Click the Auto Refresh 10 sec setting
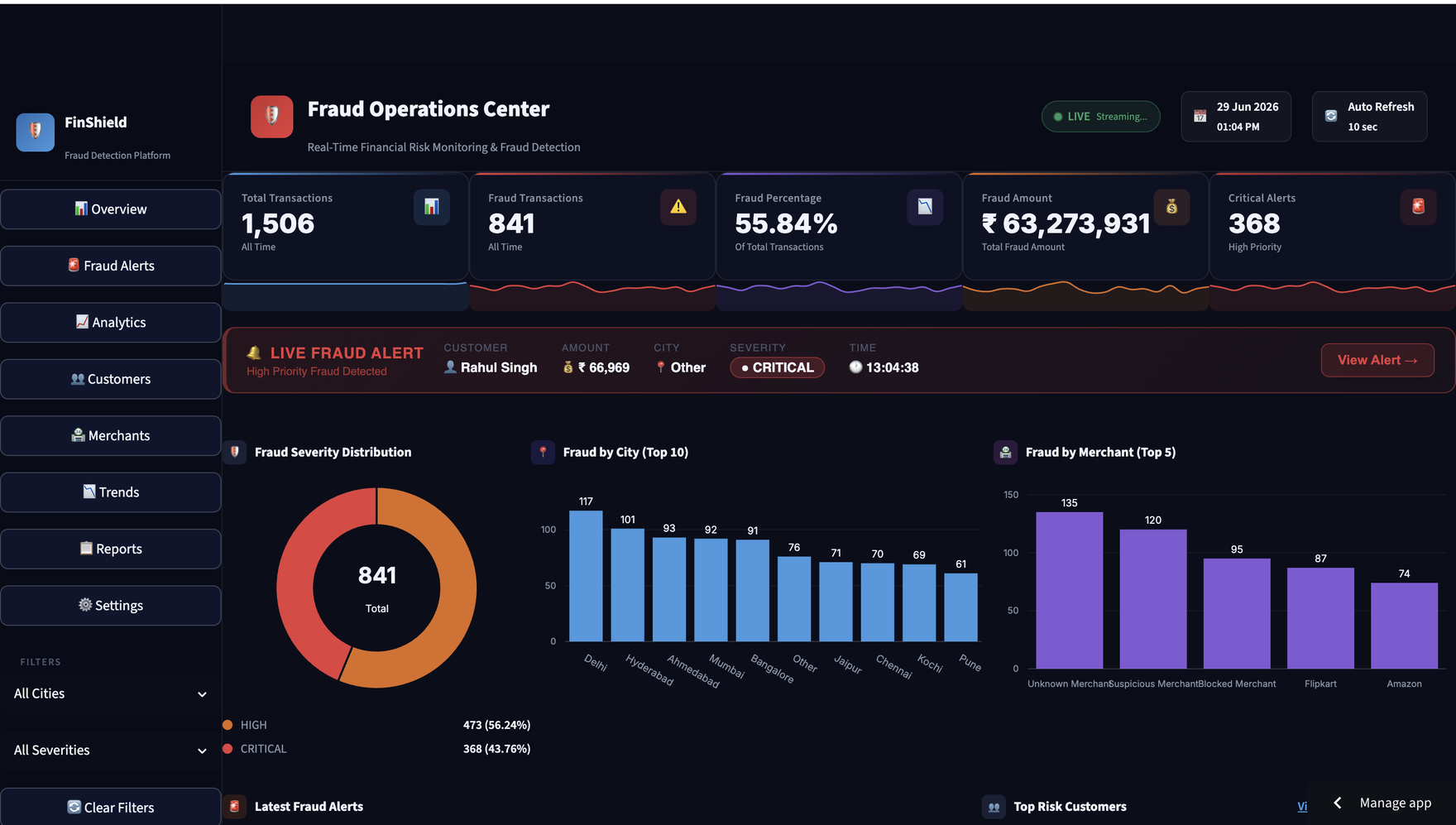 1369,117
